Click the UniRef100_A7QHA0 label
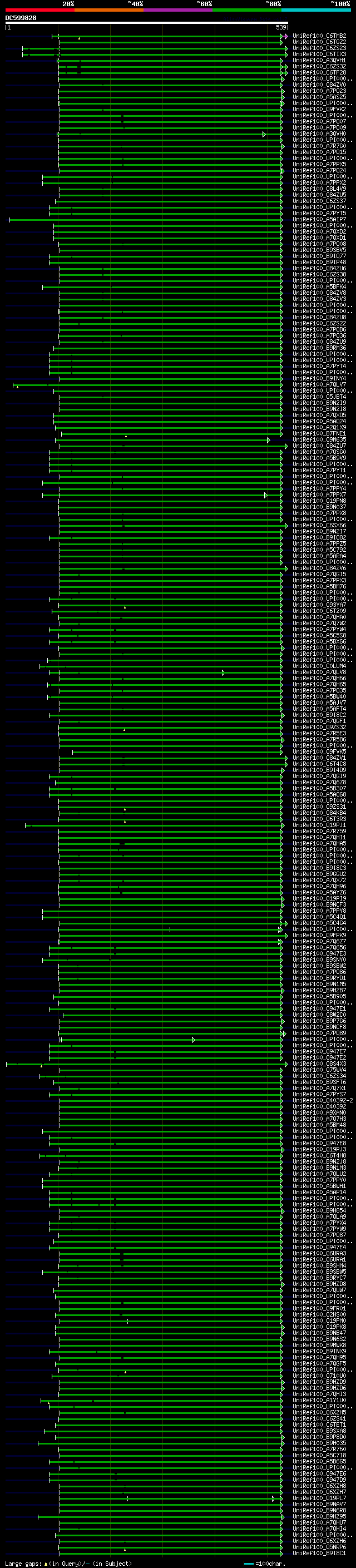 319,617
